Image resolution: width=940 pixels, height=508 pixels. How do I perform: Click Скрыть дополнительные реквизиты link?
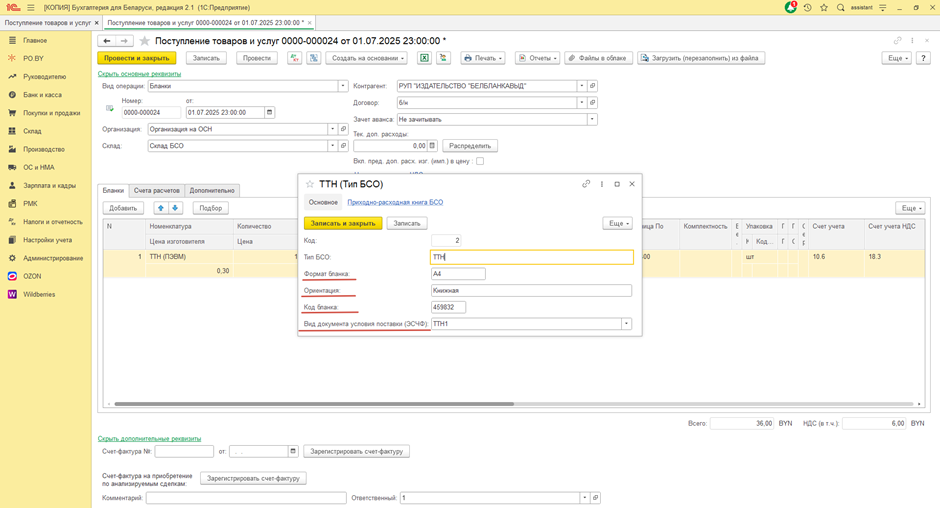click(149, 438)
